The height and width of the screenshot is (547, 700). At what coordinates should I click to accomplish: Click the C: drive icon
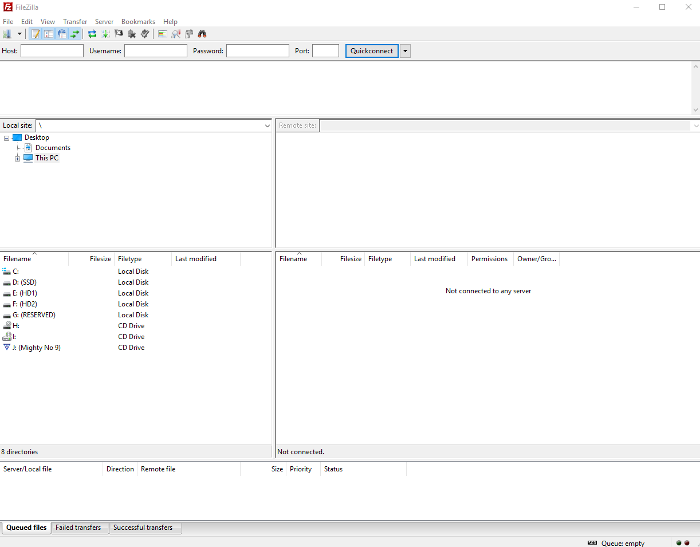point(6,271)
